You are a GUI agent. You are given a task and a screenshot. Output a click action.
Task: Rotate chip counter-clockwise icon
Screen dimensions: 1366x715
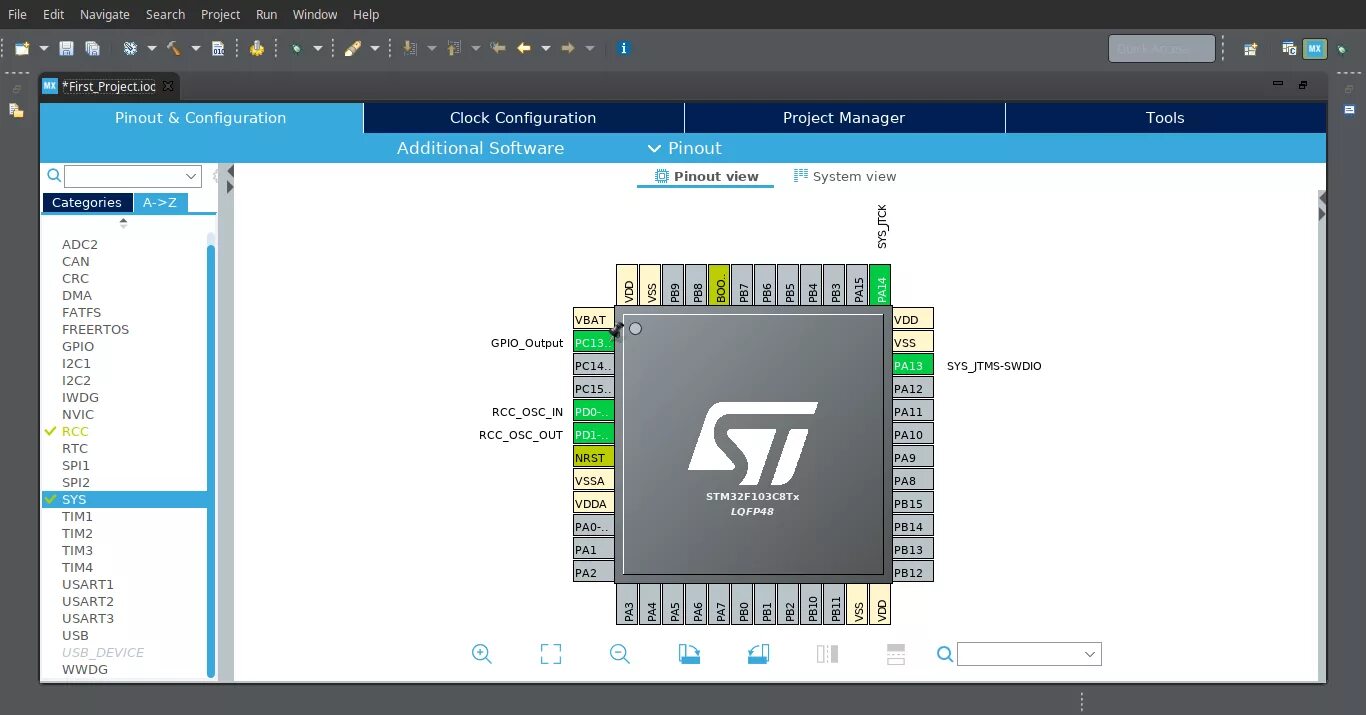coord(758,654)
